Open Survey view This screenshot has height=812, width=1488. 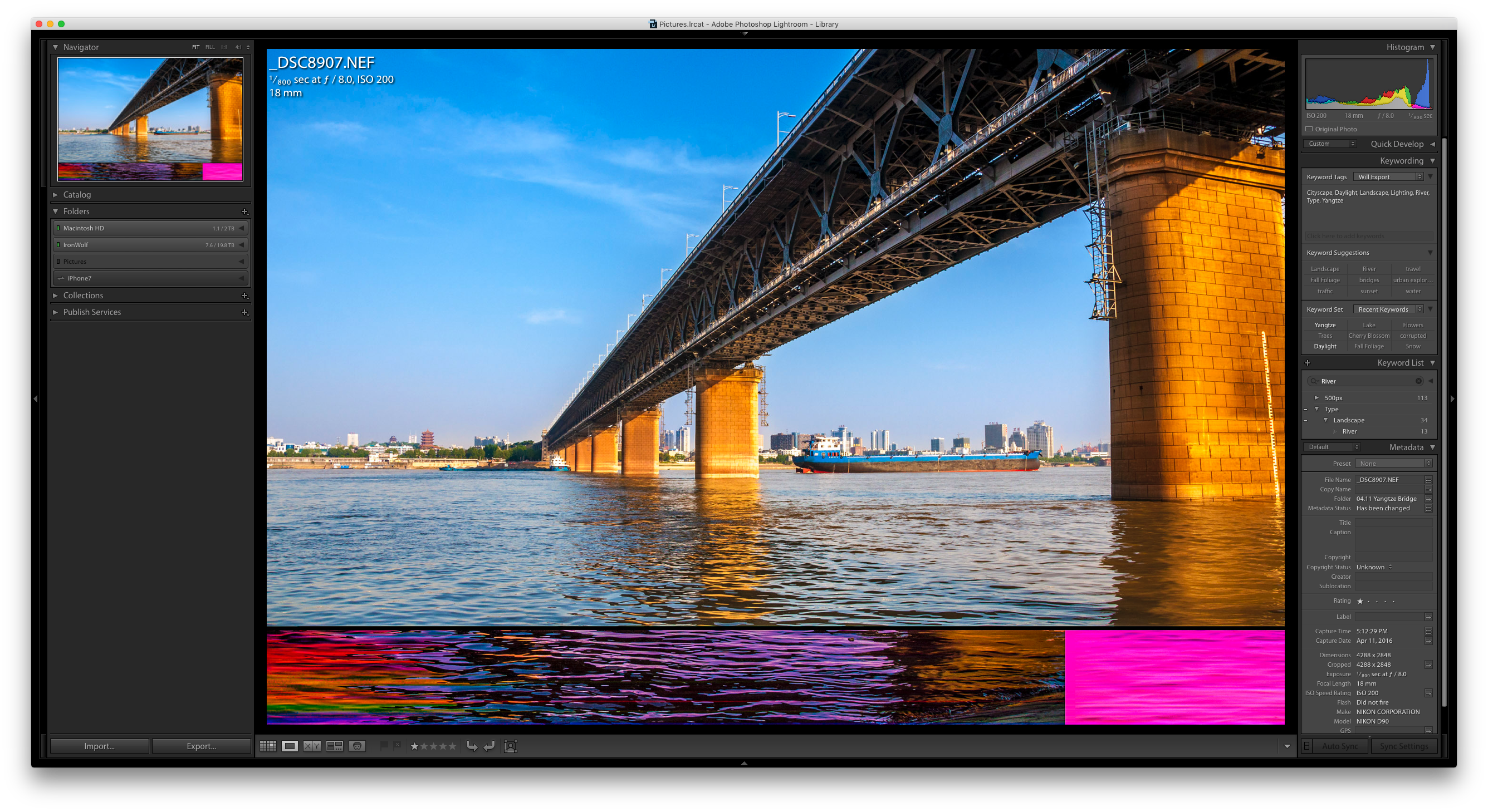pyautogui.click(x=335, y=746)
